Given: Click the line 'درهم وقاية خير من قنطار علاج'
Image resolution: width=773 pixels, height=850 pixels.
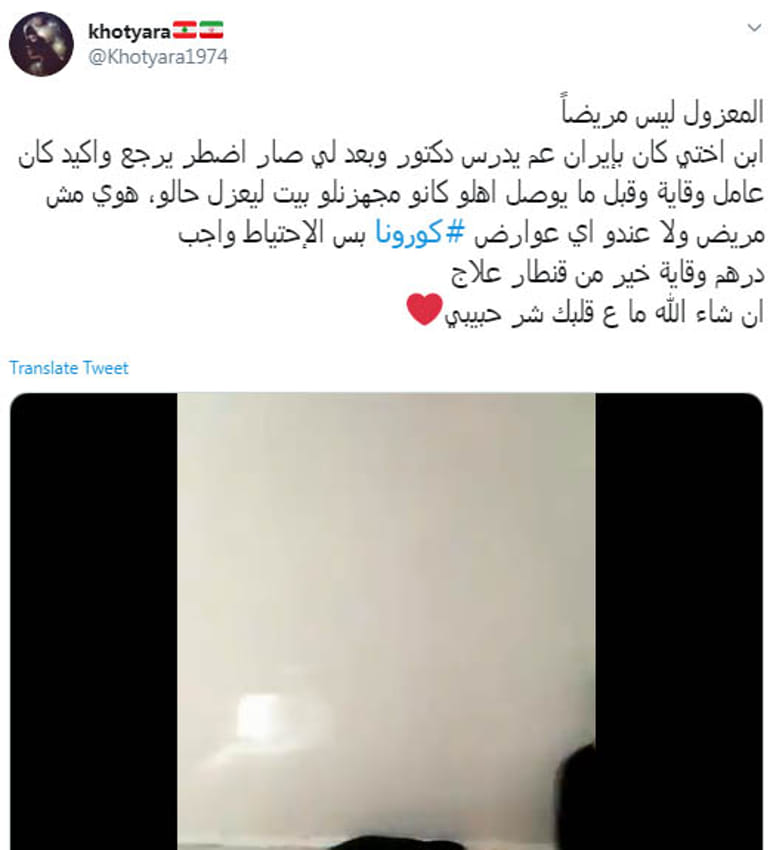Looking at the screenshot, I should coord(607,274).
